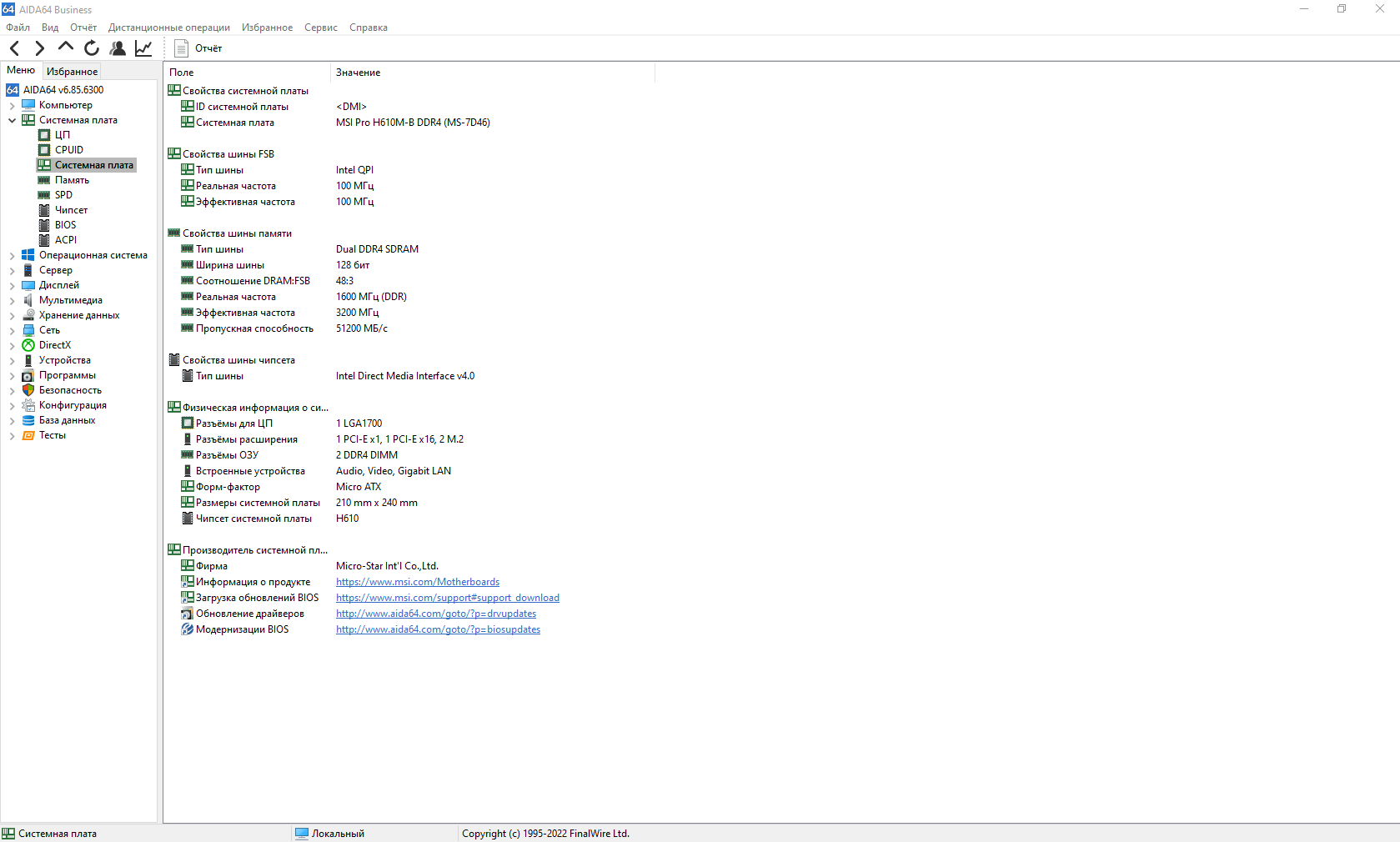
Task: Expand the Устройства tree node
Action: 12,360
